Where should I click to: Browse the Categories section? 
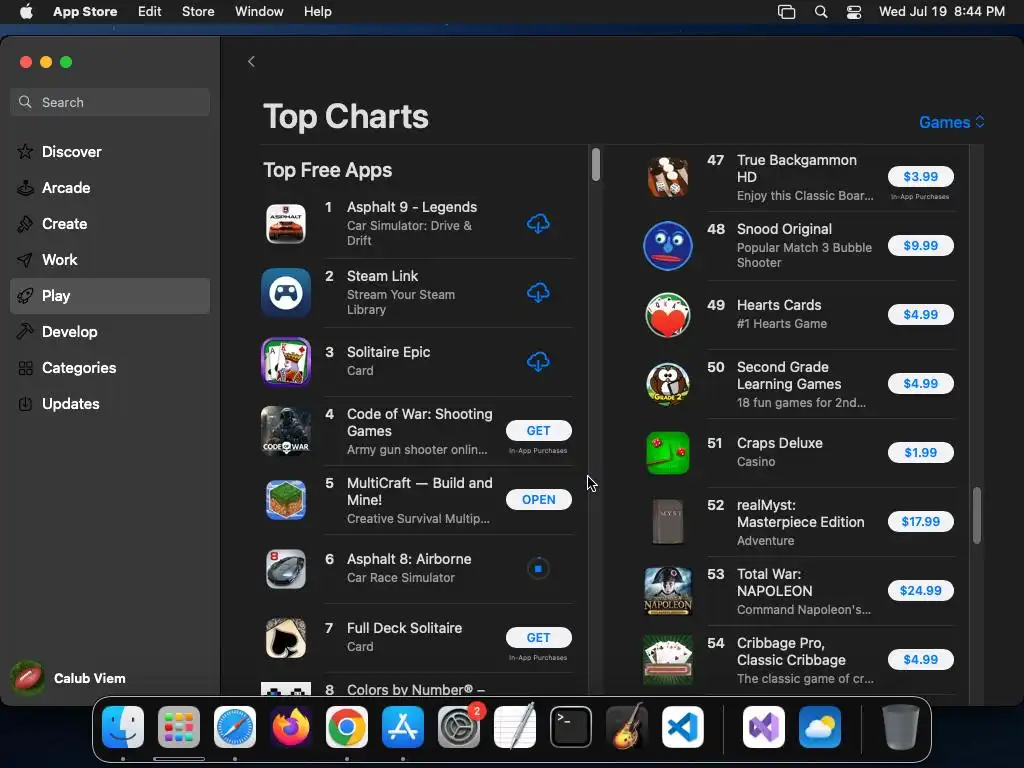click(110, 368)
